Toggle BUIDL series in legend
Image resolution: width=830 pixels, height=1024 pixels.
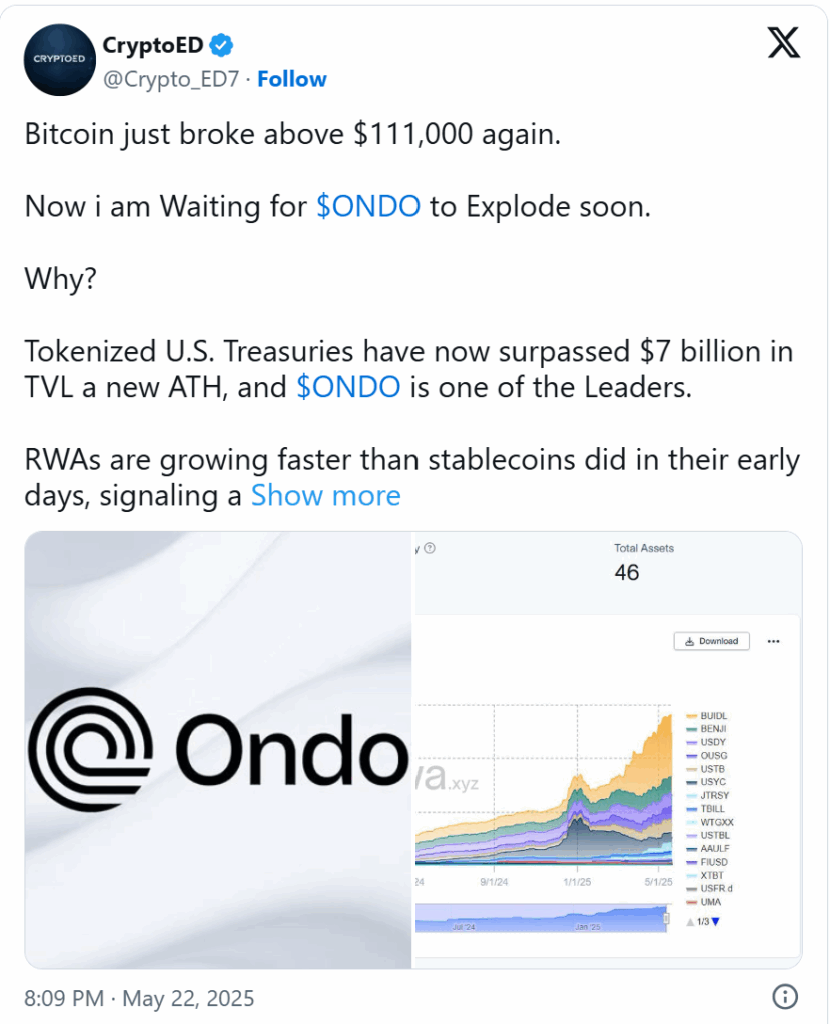[707, 716]
